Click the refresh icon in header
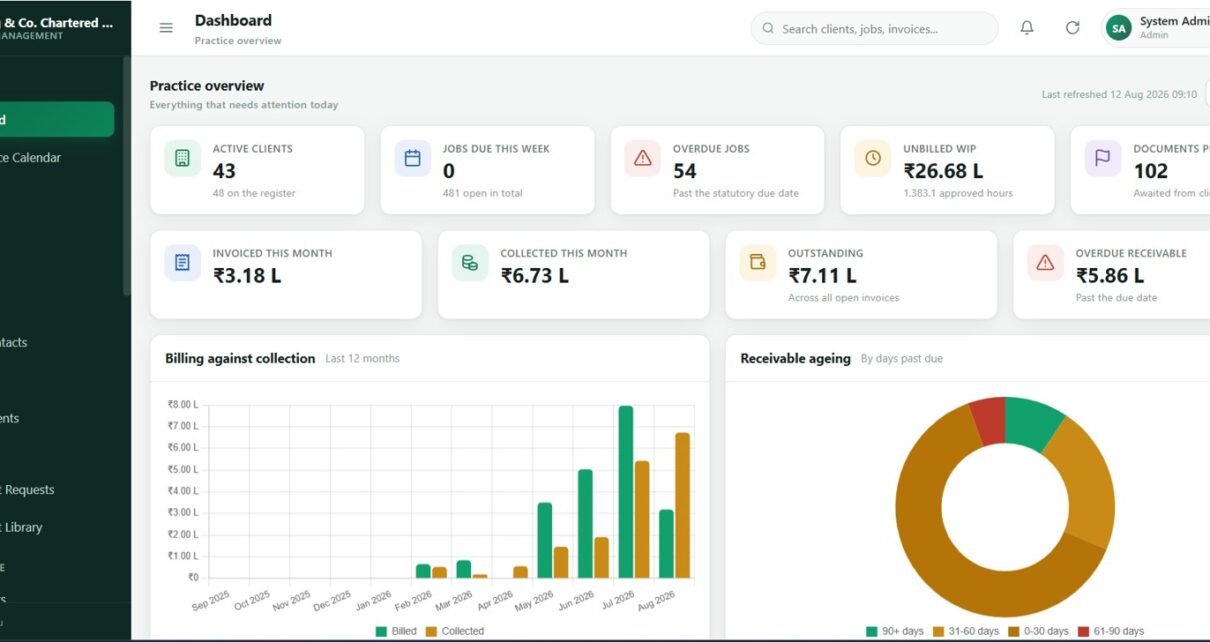1210x642 pixels. tap(1073, 28)
